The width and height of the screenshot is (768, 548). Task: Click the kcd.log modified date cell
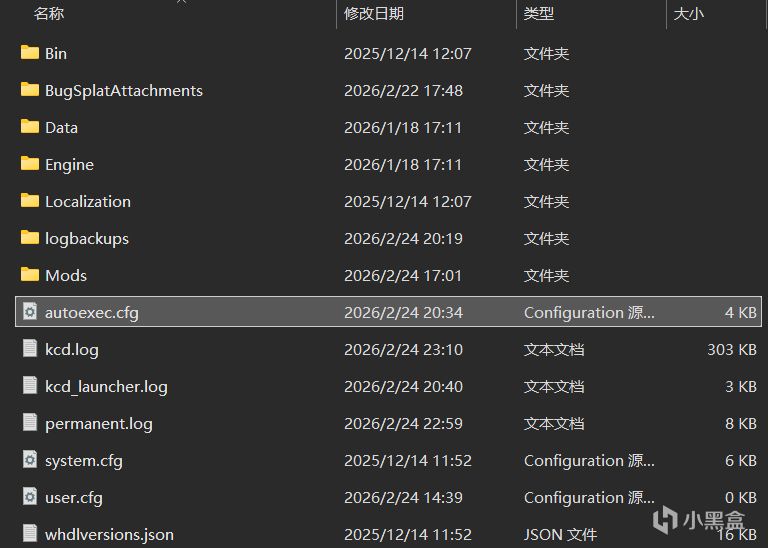click(403, 349)
